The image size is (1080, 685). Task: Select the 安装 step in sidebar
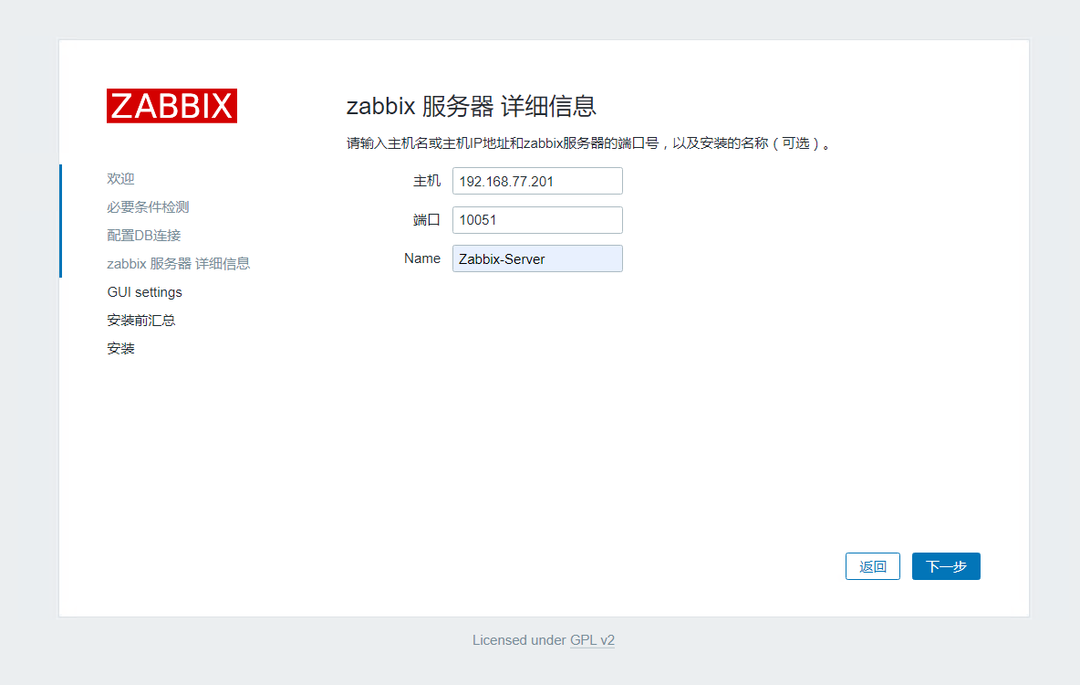(121, 348)
